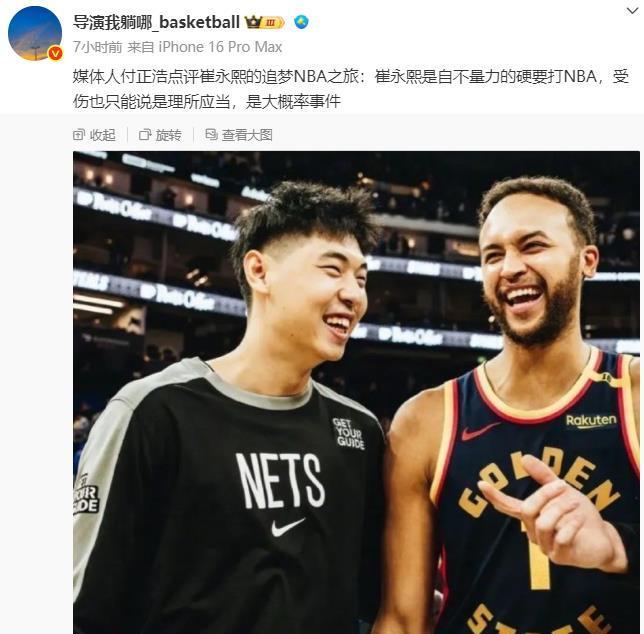This screenshot has height=634, width=644.
Task: Click the white Nike swoosh on black shirt
Action: click(x=288, y=526)
